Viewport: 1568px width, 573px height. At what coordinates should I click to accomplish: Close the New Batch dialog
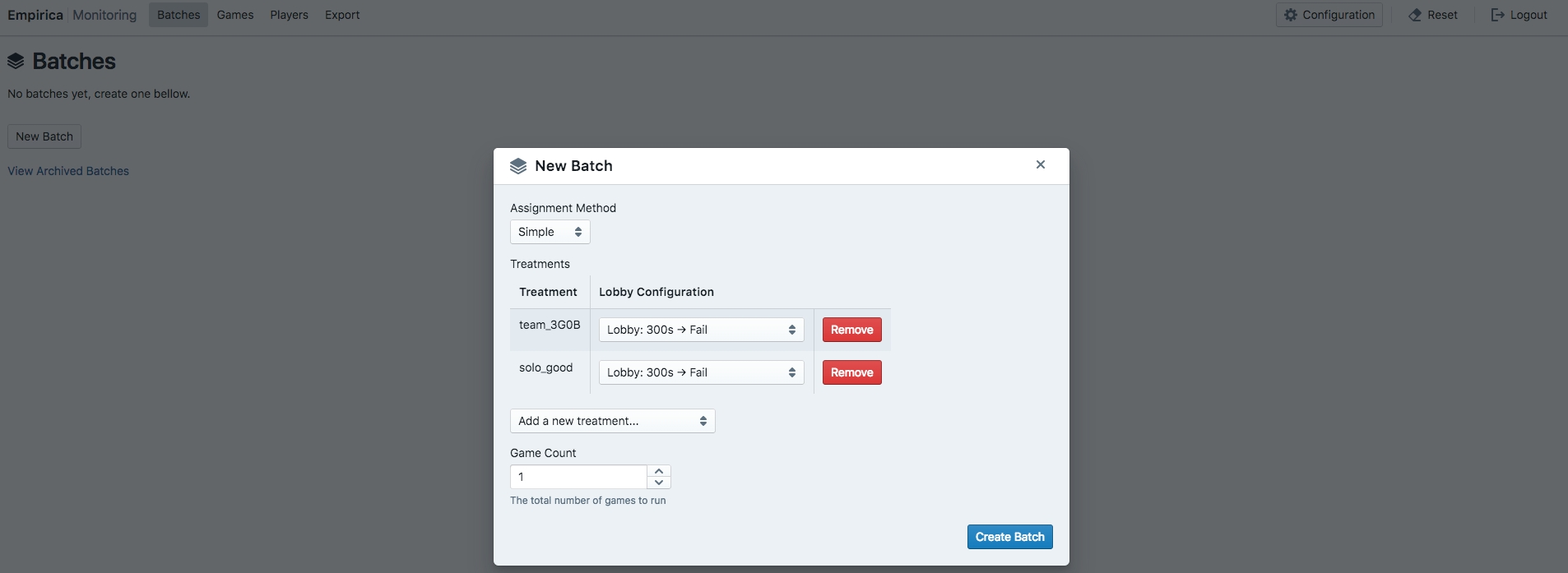point(1041,164)
